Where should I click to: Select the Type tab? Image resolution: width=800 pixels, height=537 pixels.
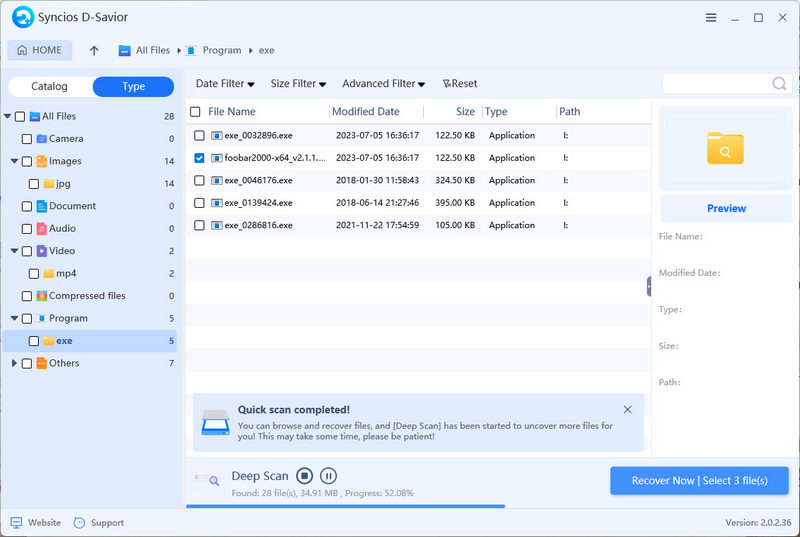(133, 87)
